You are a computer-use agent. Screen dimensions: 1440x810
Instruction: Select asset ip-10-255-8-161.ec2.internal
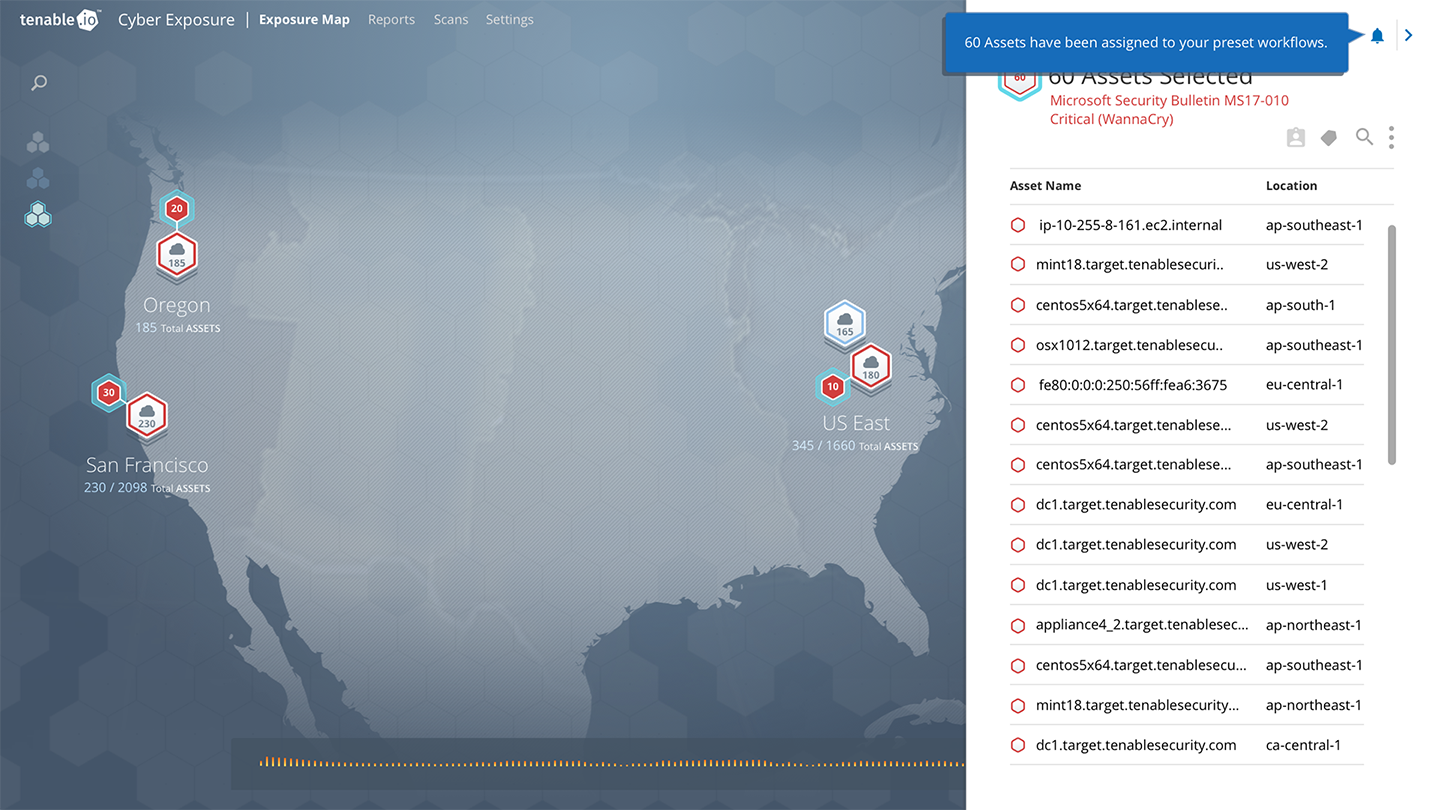pyautogui.click(x=1130, y=225)
